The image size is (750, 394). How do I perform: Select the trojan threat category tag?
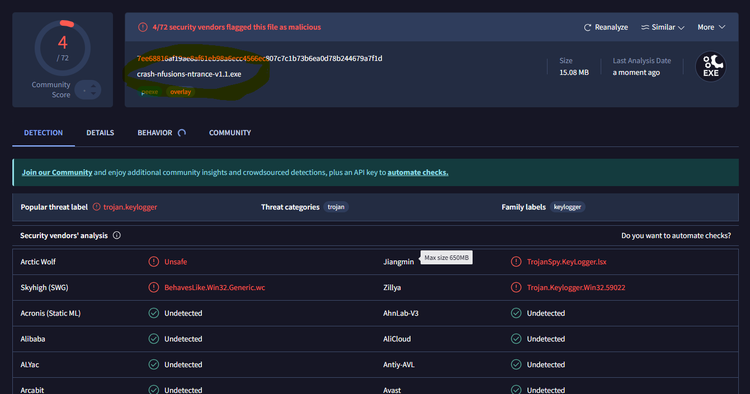coord(336,207)
